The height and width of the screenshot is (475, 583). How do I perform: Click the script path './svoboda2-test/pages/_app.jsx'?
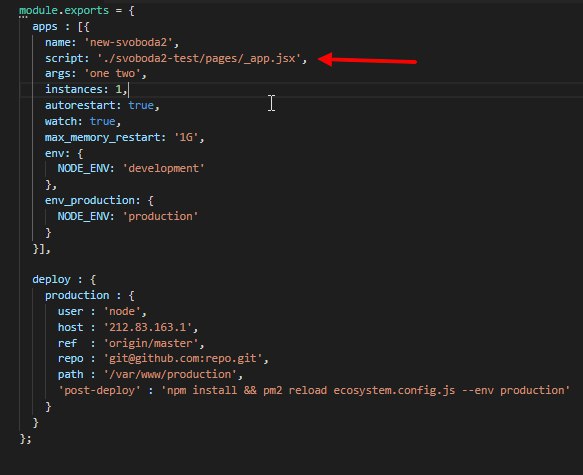click(x=199, y=58)
